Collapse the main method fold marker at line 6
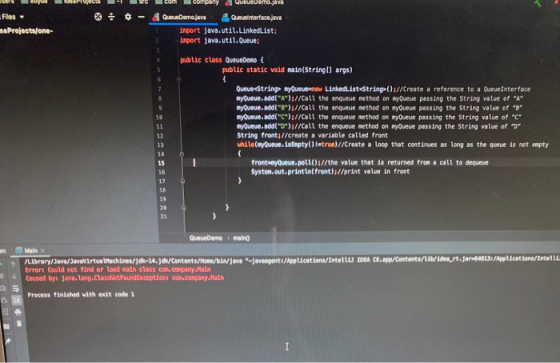This screenshot has width=560, height=363. click(x=179, y=79)
